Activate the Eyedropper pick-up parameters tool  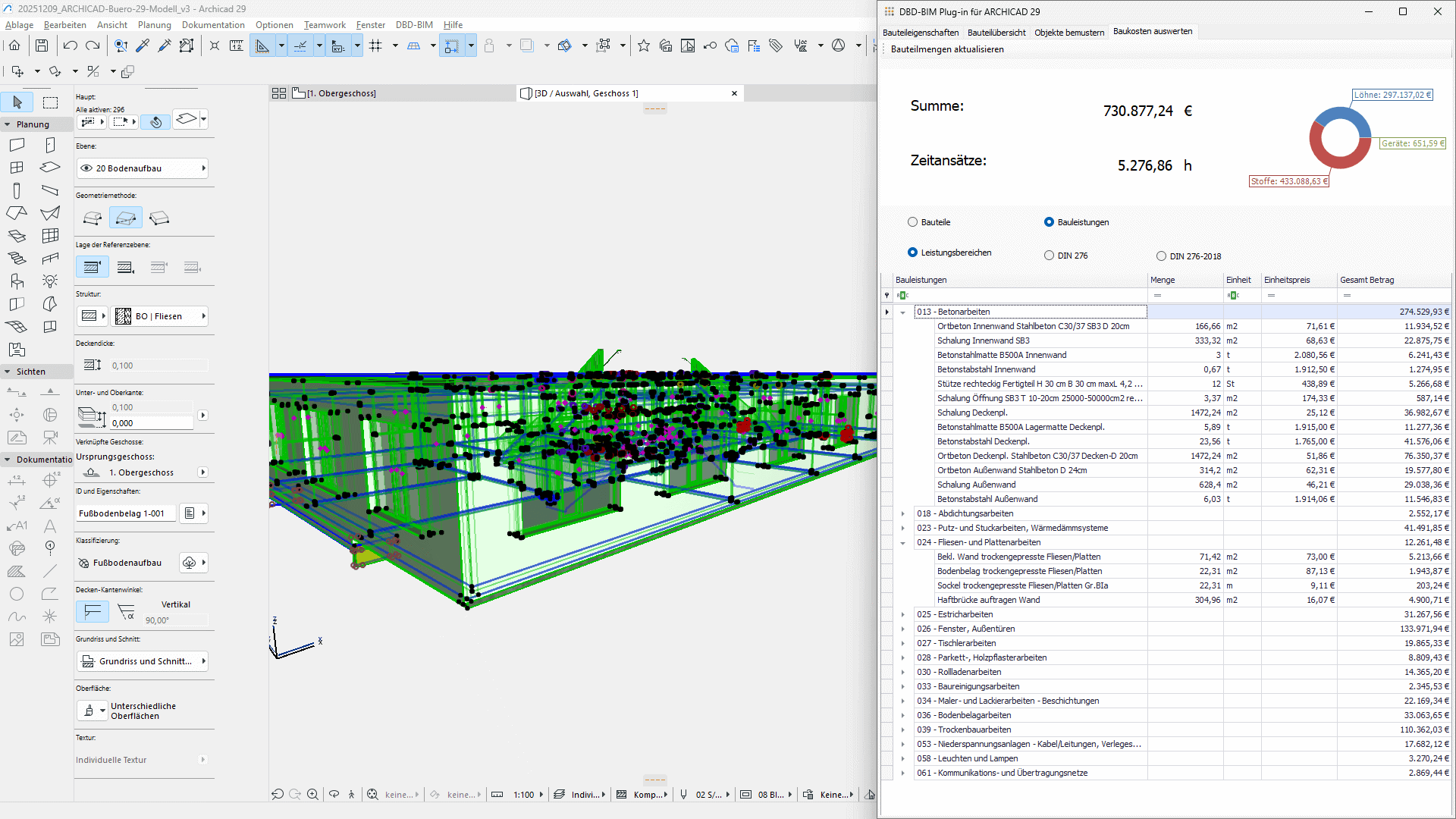pos(142,45)
